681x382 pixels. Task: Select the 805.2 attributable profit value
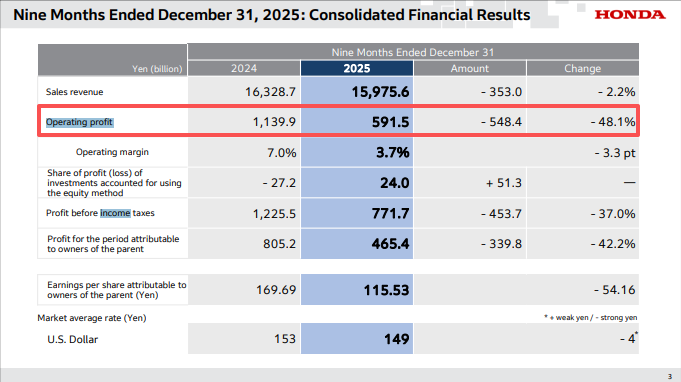(x=279, y=244)
